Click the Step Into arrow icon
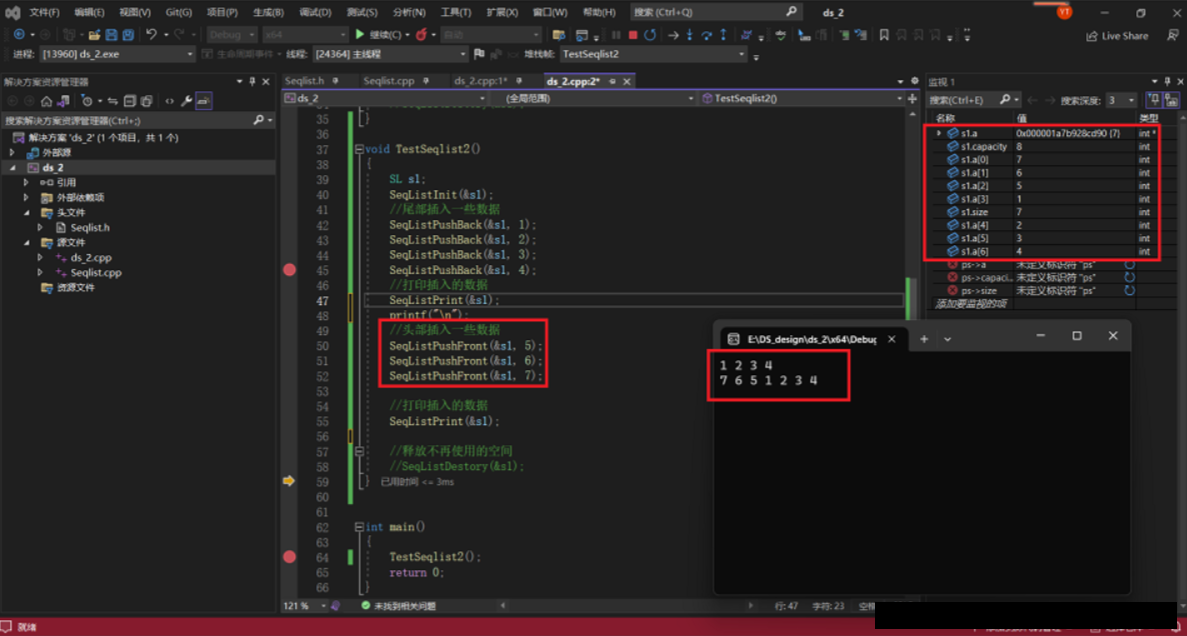Image resolution: width=1187 pixels, height=636 pixels. pyautogui.click(x=690, y=35)
